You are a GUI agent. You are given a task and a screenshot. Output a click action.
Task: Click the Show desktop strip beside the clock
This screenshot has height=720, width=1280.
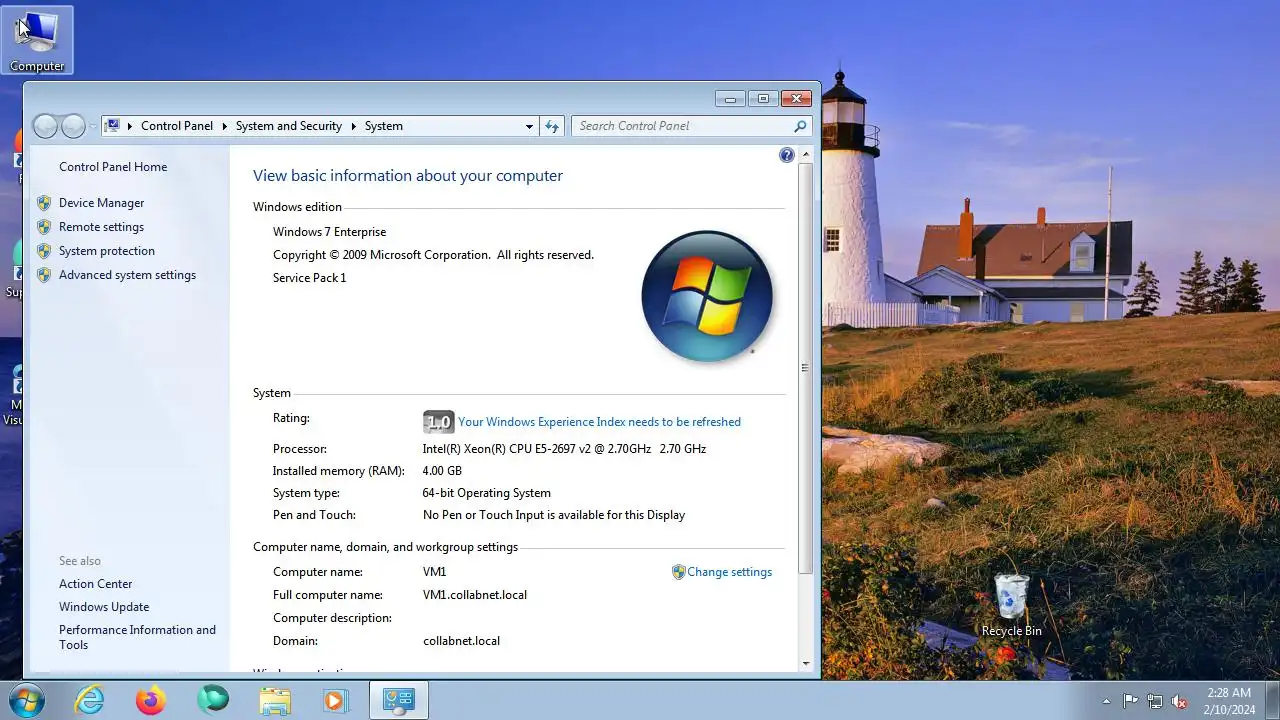coord(1272,700)
